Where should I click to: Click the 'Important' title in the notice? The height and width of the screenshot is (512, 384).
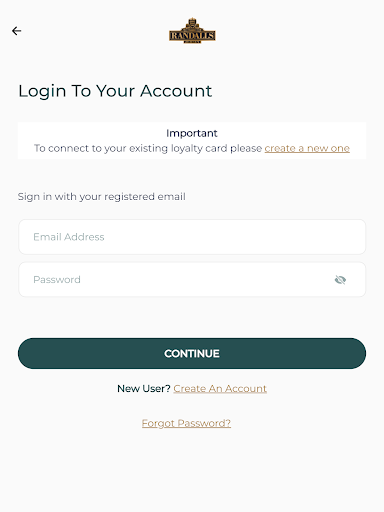192,133
